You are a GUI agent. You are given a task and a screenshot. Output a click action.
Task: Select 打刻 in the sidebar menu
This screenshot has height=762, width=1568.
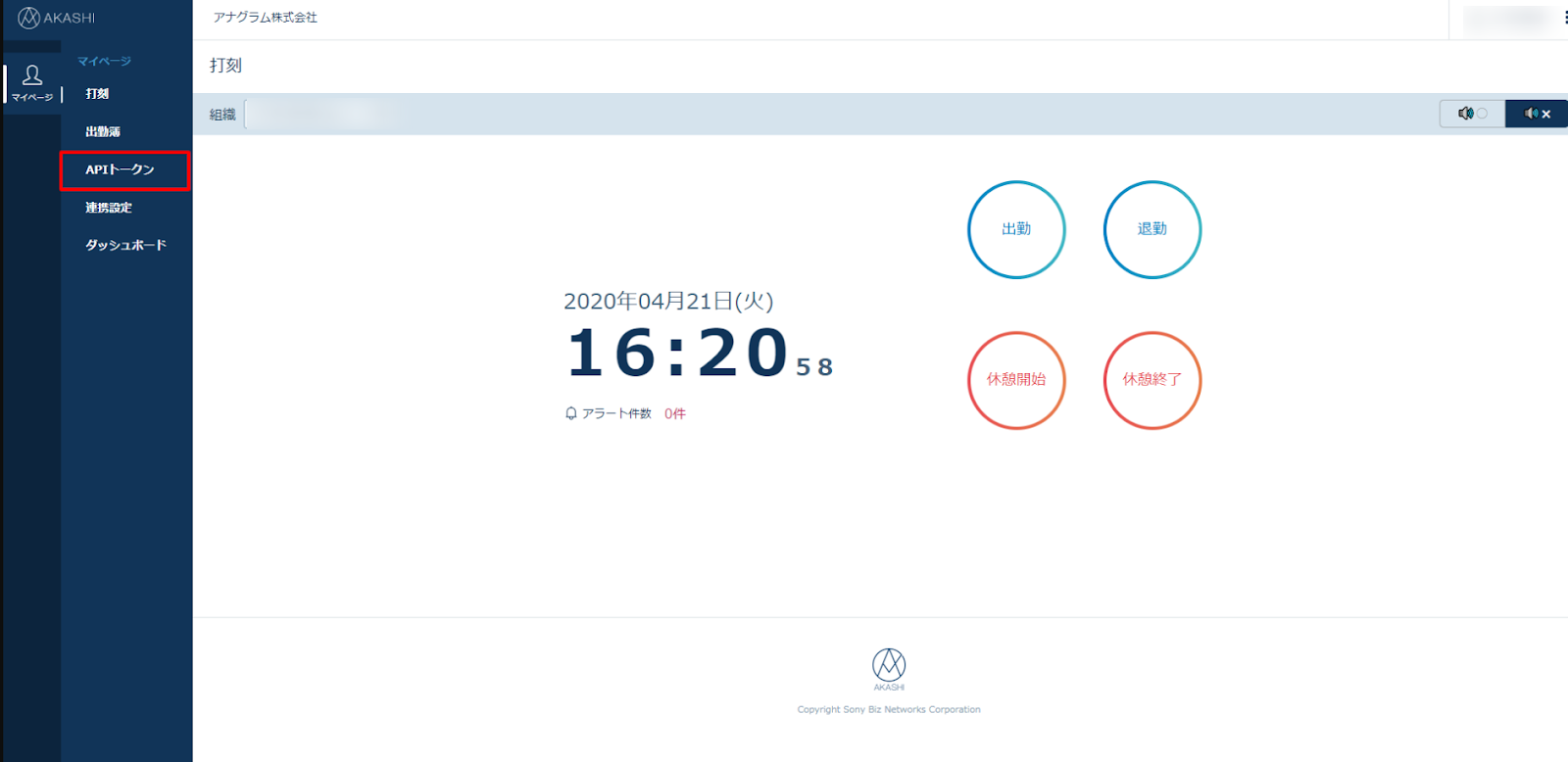tap(97, 94)
